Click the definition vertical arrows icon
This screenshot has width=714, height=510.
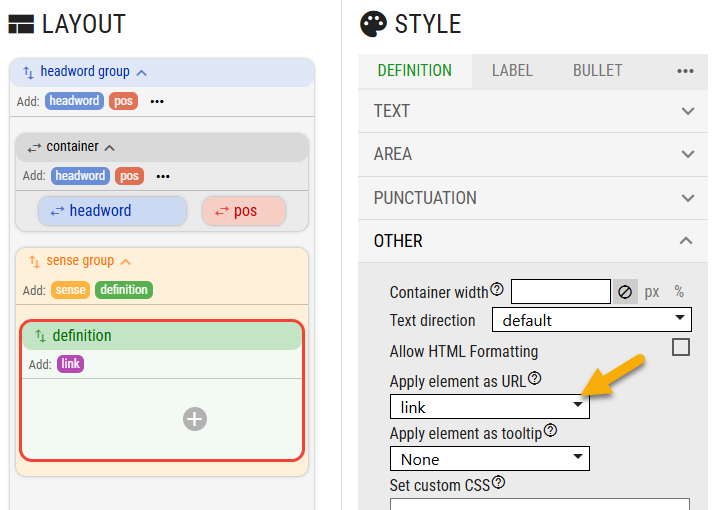[x=41, y=336]
